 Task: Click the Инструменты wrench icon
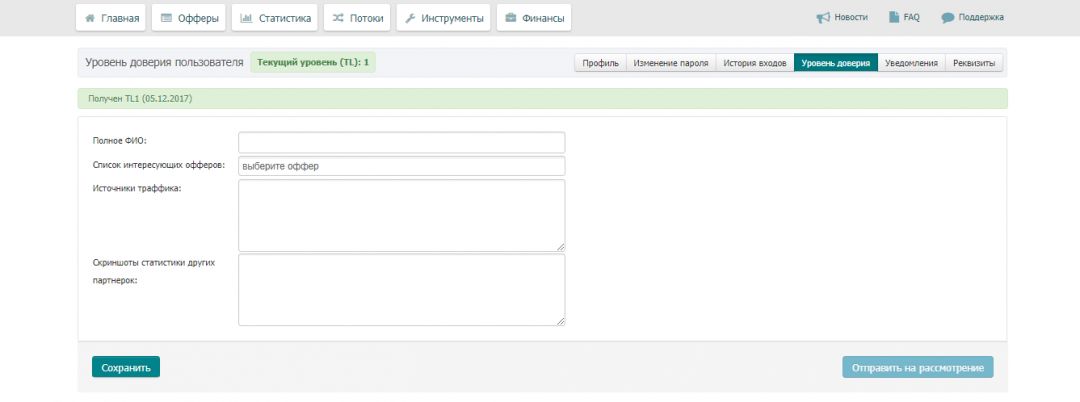pyautogui.click(x=410, y=18)
